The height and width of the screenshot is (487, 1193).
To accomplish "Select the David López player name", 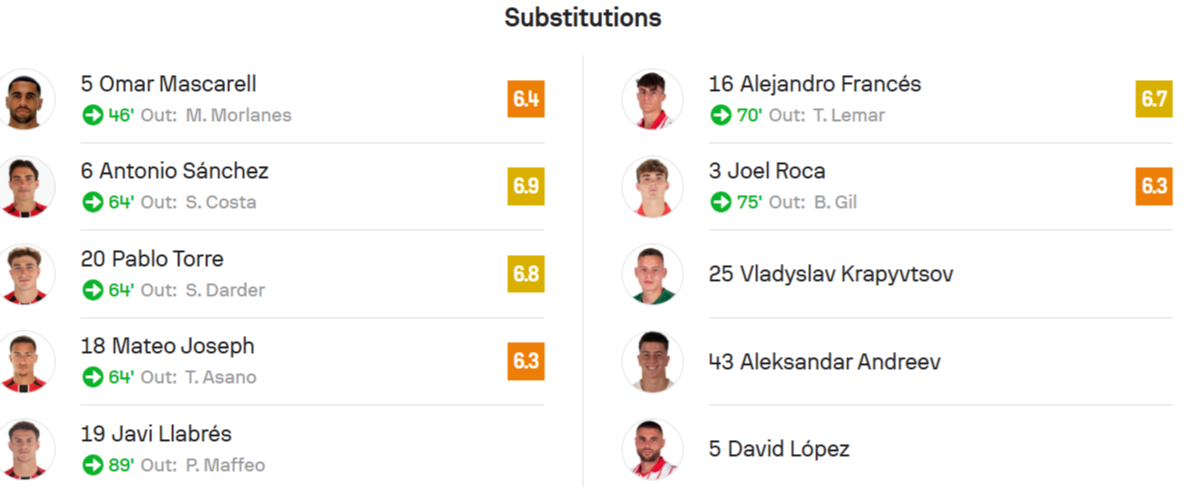I will point(779,449).
